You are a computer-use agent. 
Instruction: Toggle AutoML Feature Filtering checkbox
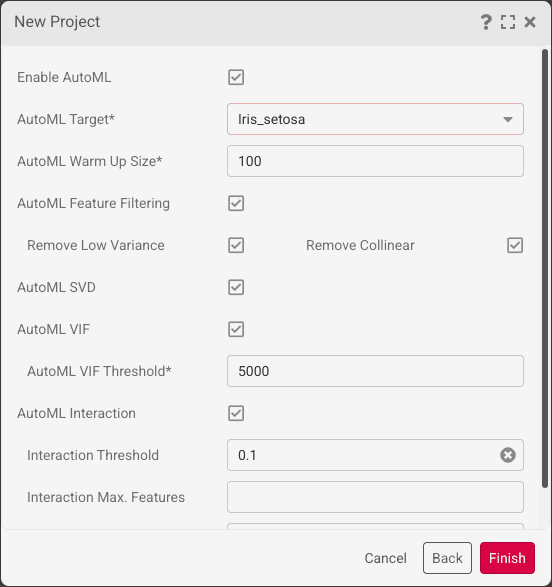236,203
